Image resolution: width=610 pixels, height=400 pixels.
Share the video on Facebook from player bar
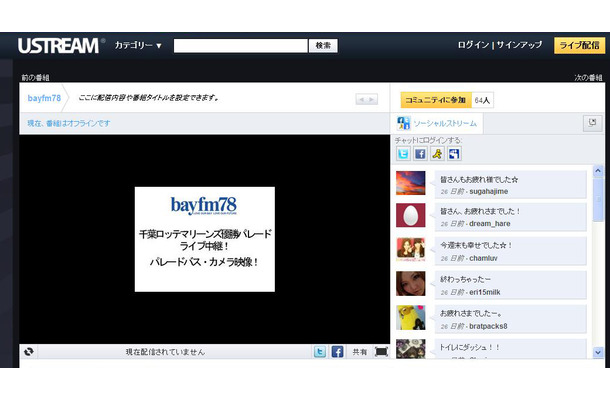click(337, 352)
